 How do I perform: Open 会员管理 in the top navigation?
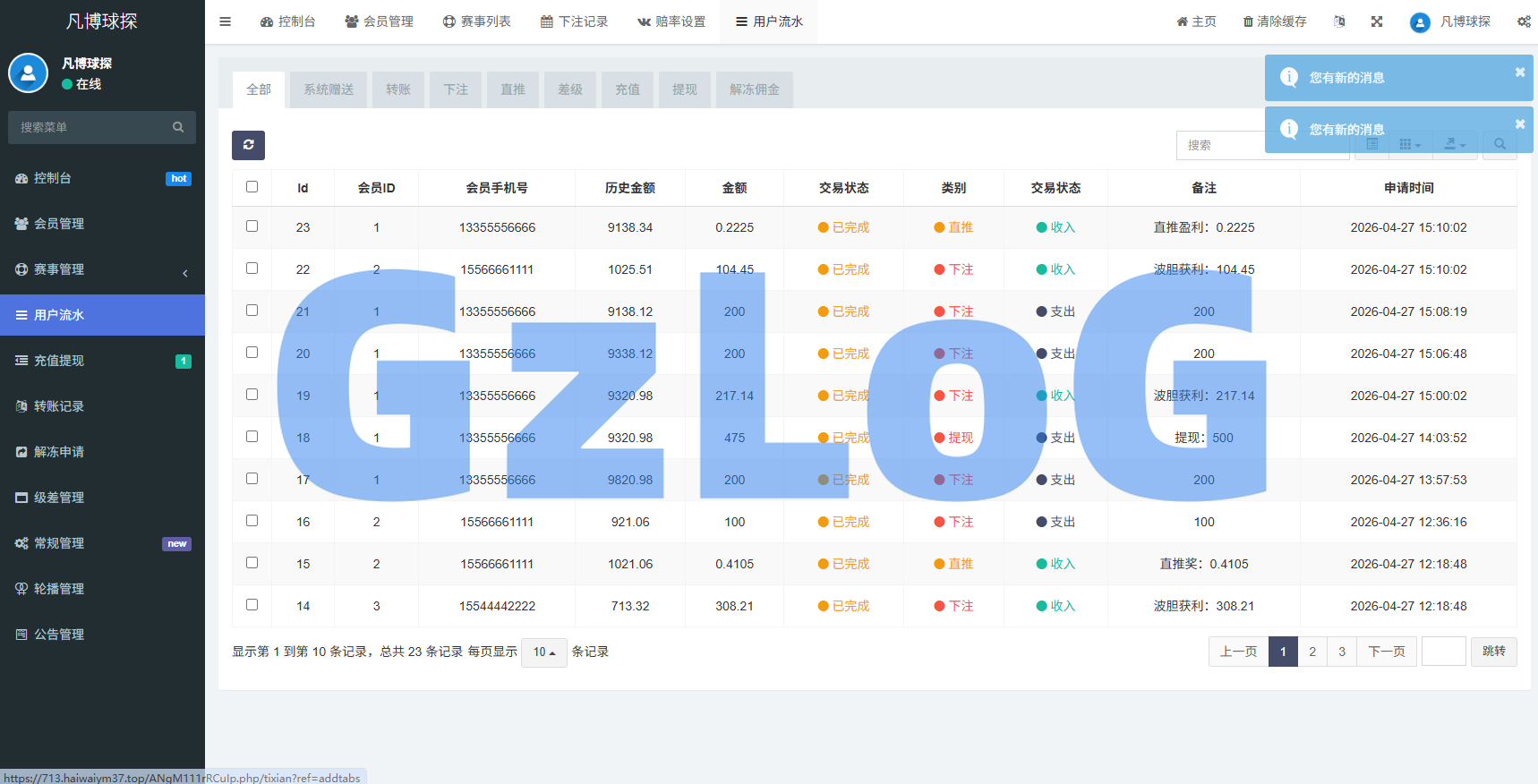(x=379, y=21)
